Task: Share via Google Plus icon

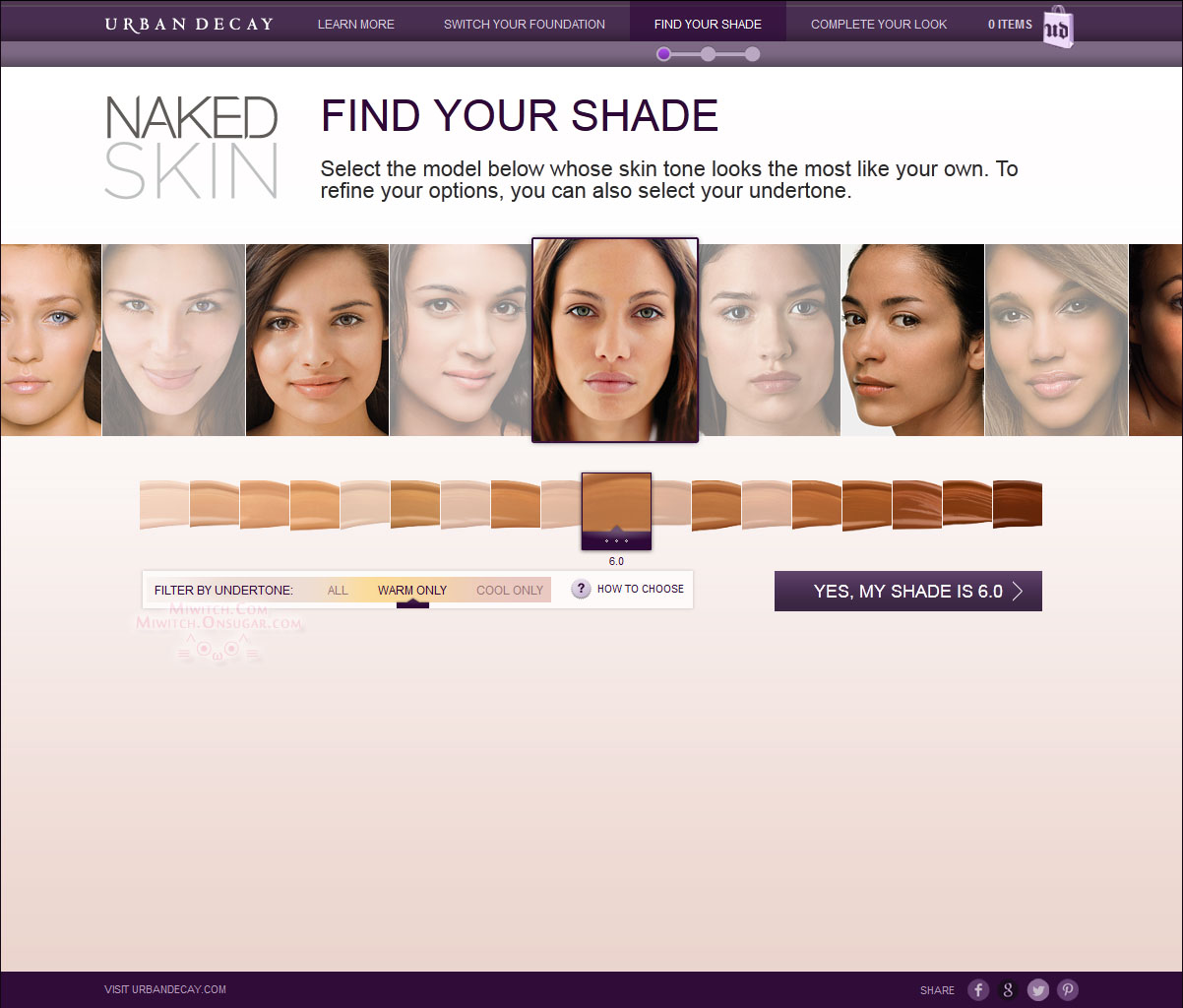Action: pos(1008,990)
